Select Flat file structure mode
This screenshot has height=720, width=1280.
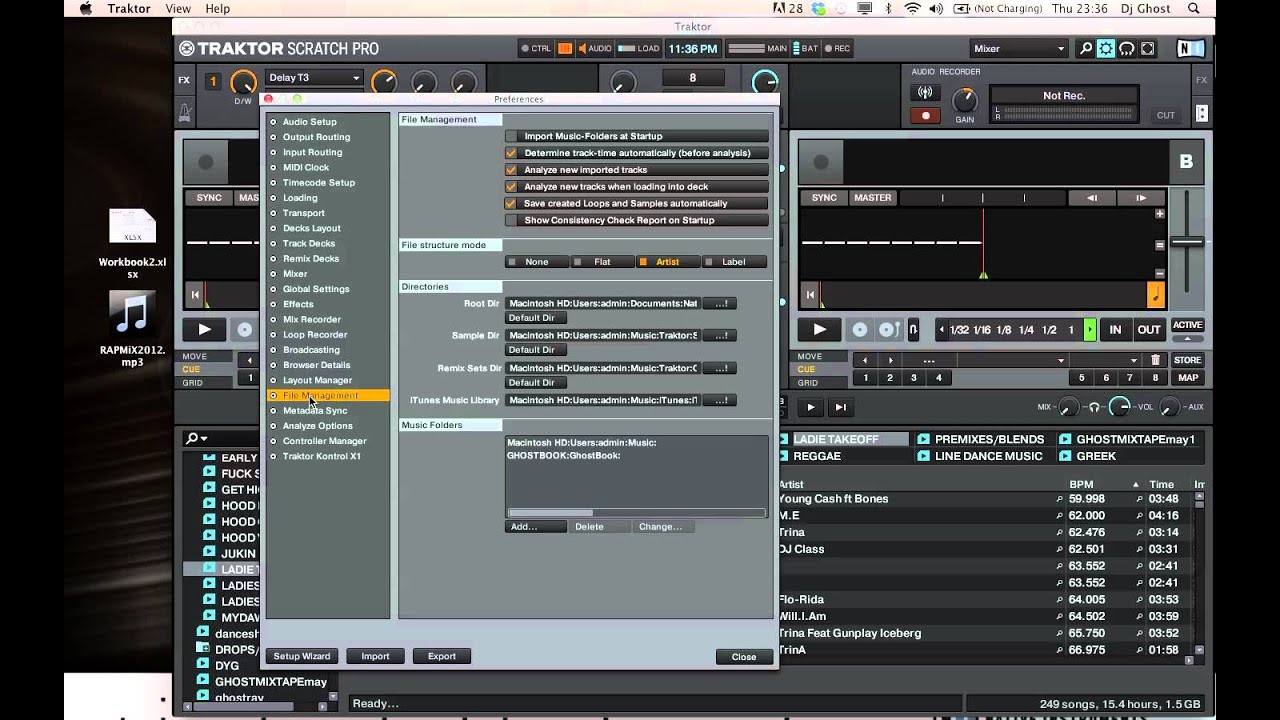(602, 262)
